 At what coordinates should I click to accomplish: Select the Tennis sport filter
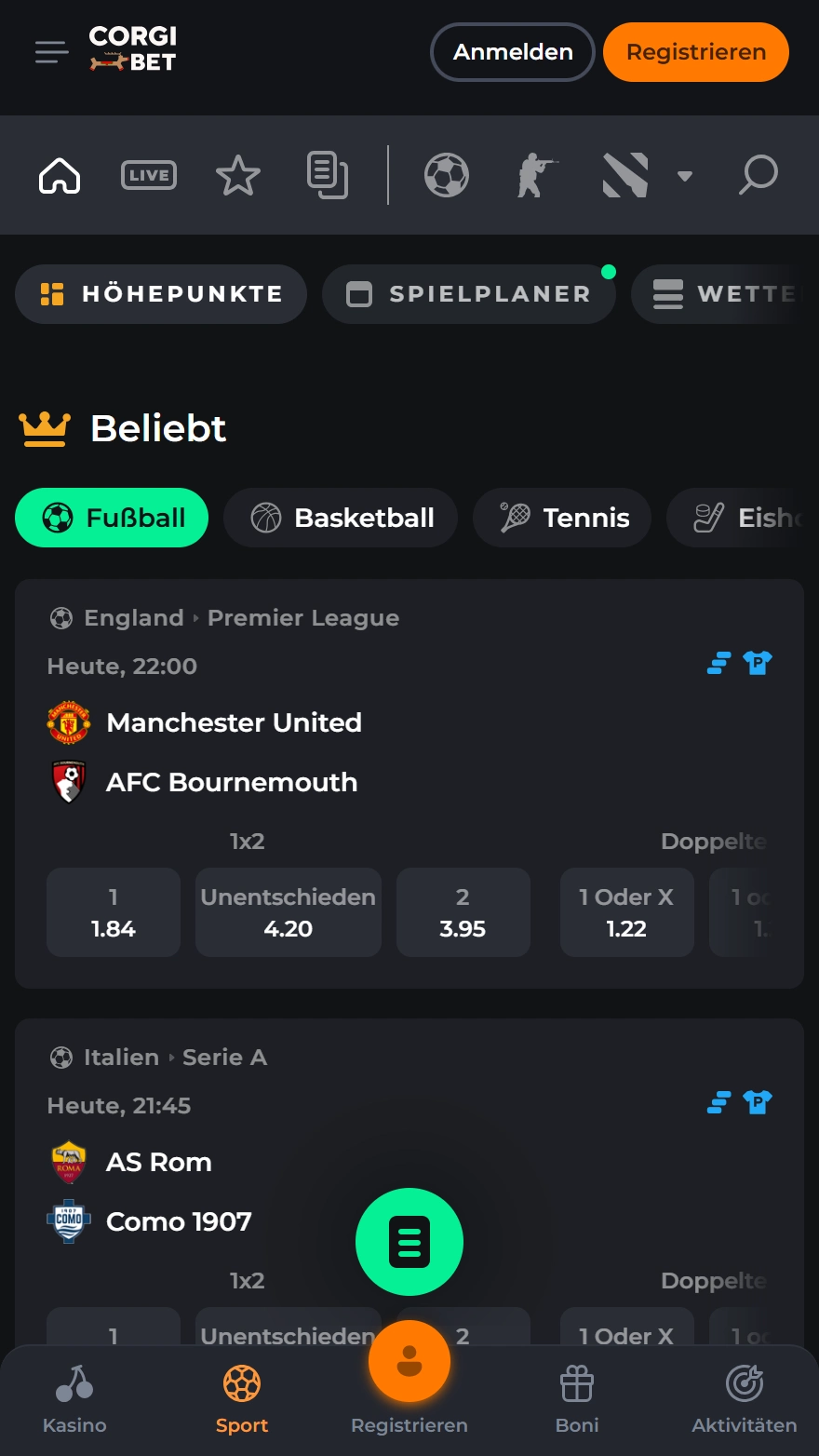pos(561,518)
